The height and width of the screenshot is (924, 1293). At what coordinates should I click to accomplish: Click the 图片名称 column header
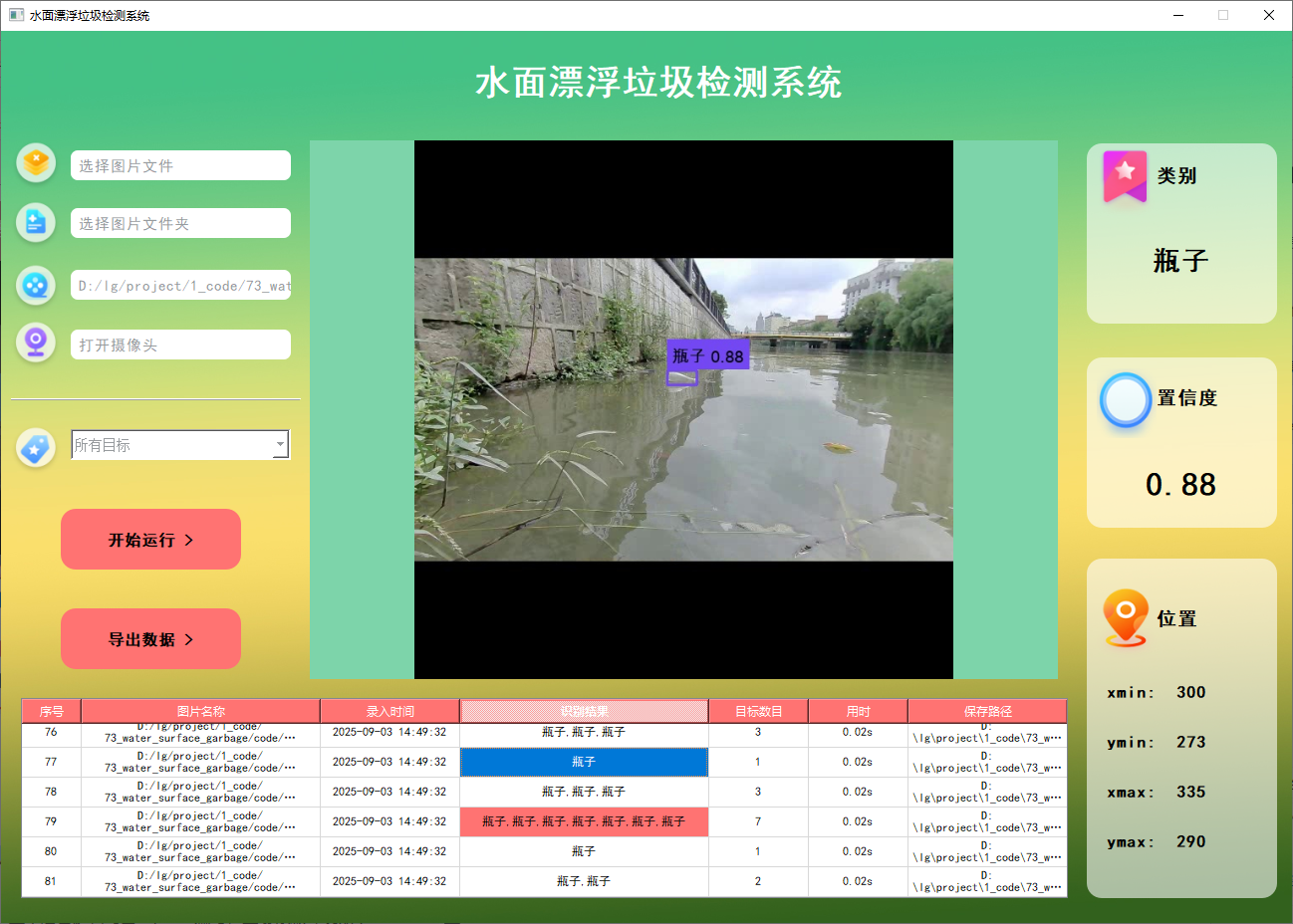click(x=200, y=711)
